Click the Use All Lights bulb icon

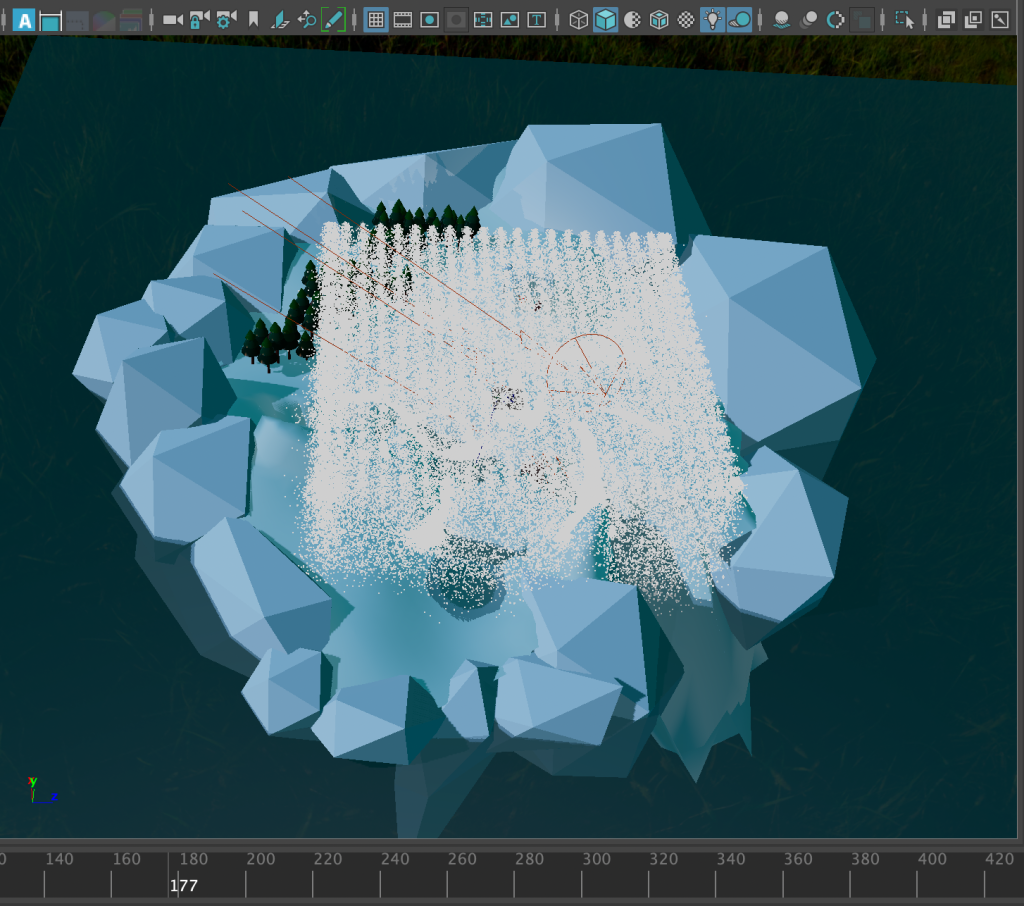[712, 20]
